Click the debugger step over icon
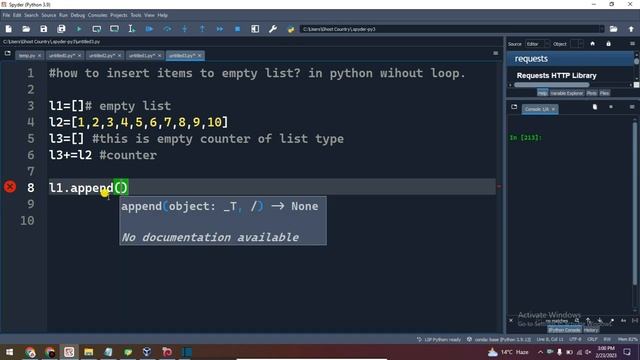This screenshot has height=360, width=640. click(167, 29)
